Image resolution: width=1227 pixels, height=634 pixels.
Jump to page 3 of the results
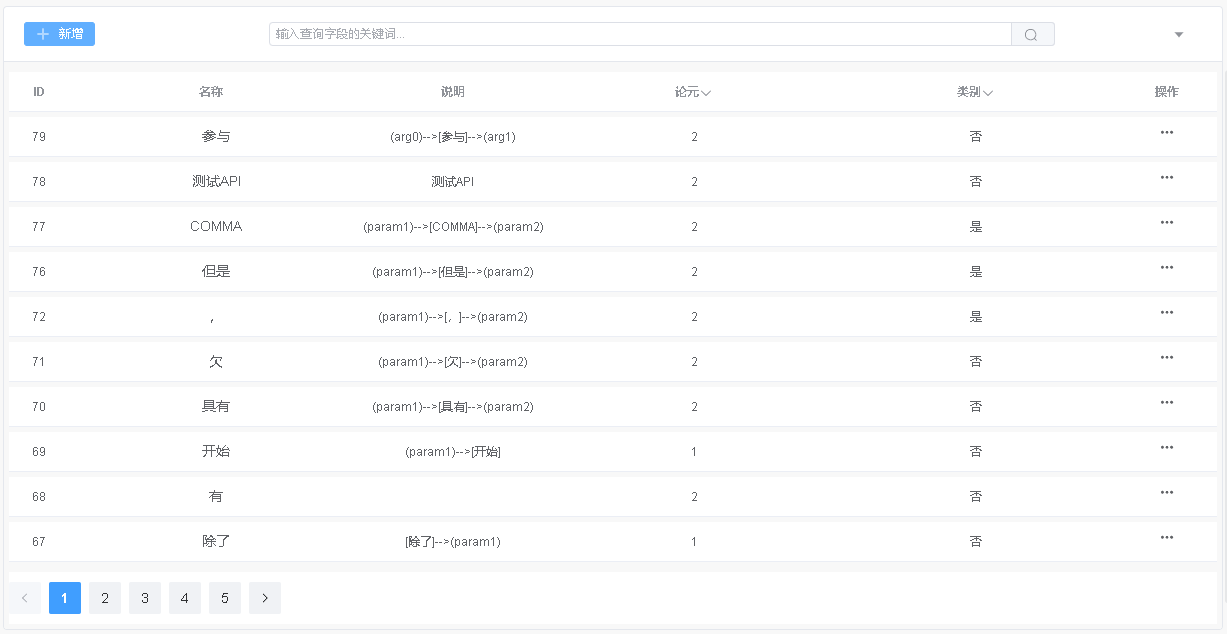click(x=144, y=597)
